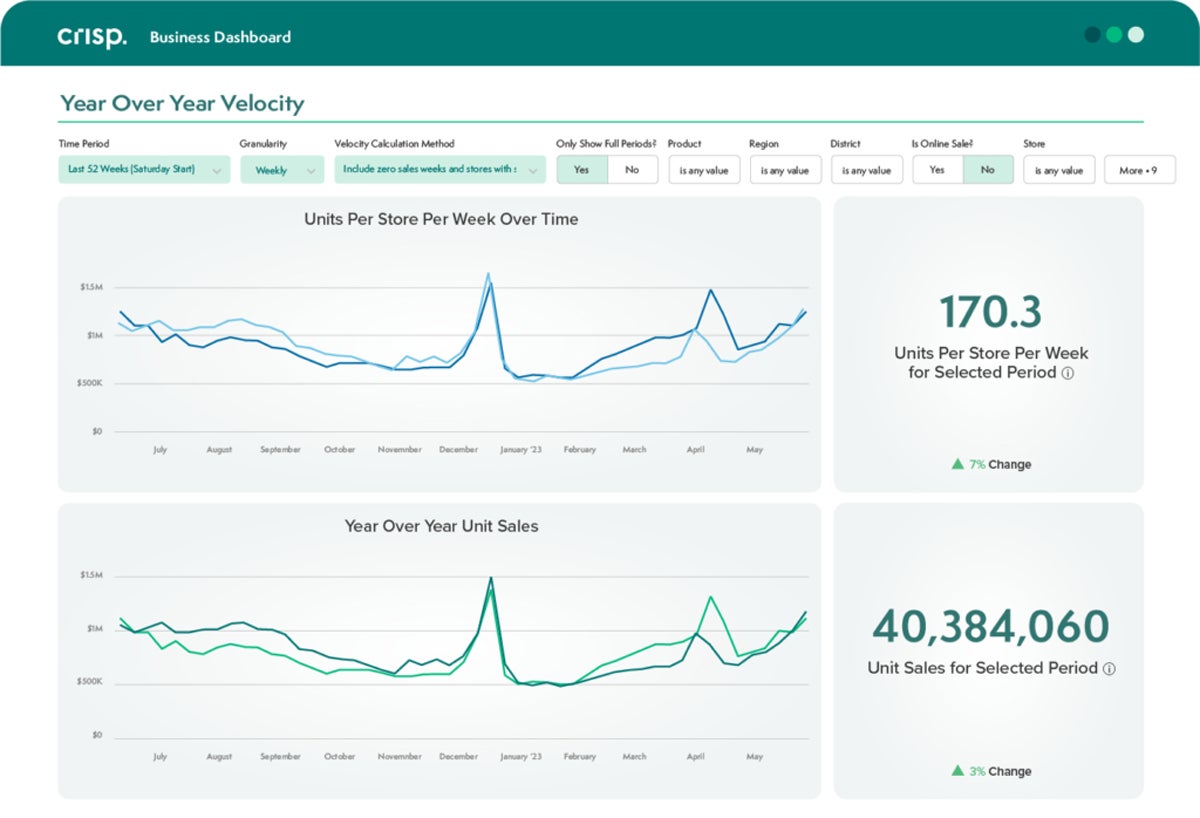This screenshot has width=1200, height=818.
Task: Click the $500K axis label in bottom chart
Action: point(91,681)
